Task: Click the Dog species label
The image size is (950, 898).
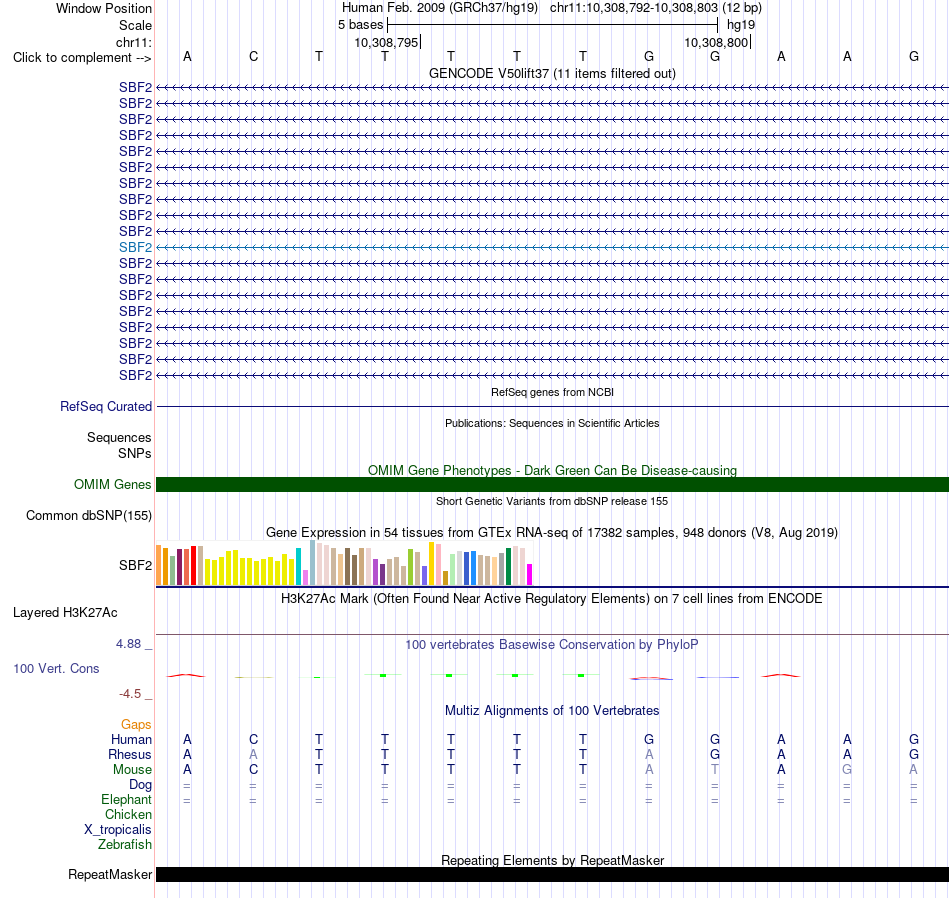Action: tap(140, 785)
